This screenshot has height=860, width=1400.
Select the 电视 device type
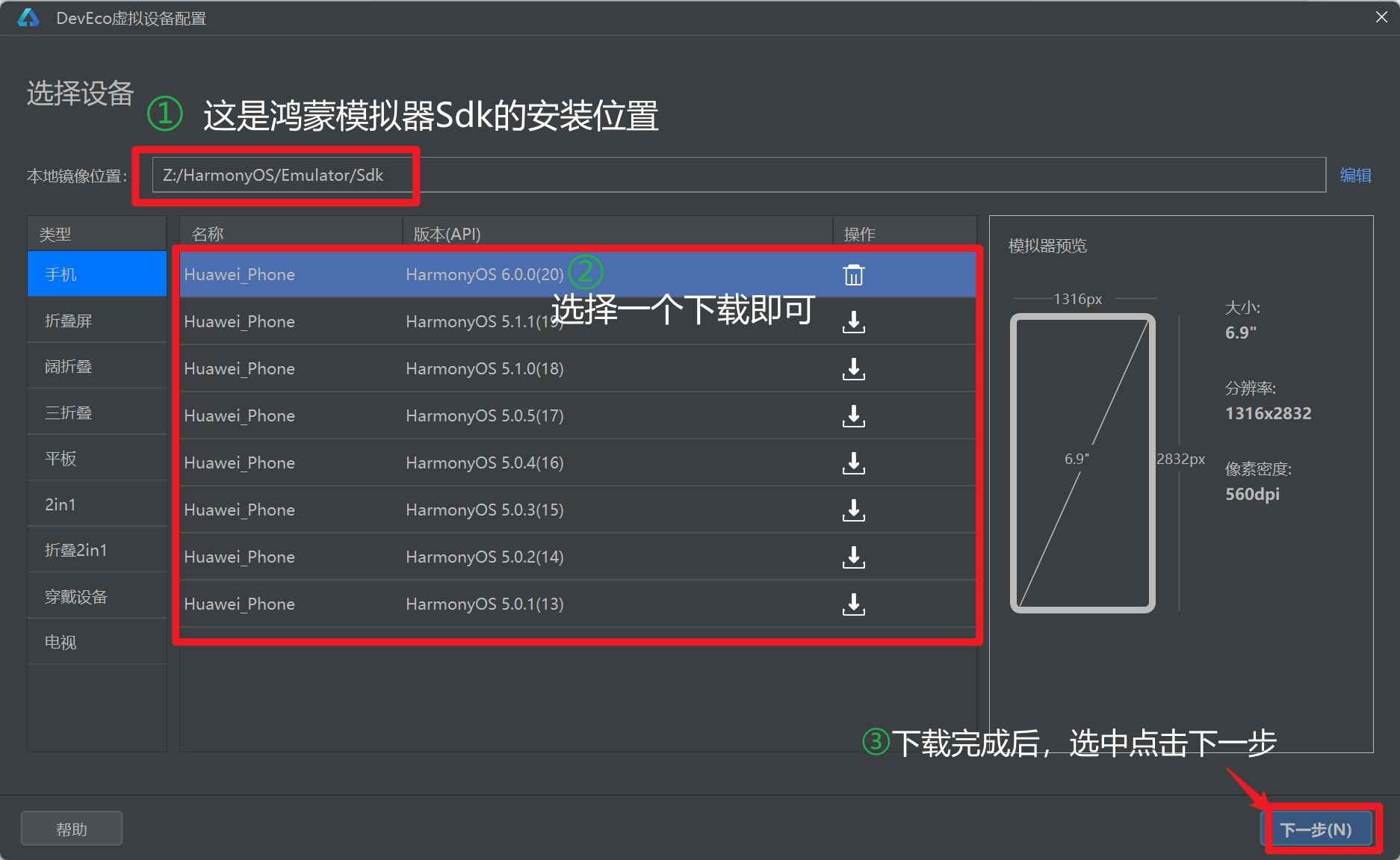pos(97,642)
